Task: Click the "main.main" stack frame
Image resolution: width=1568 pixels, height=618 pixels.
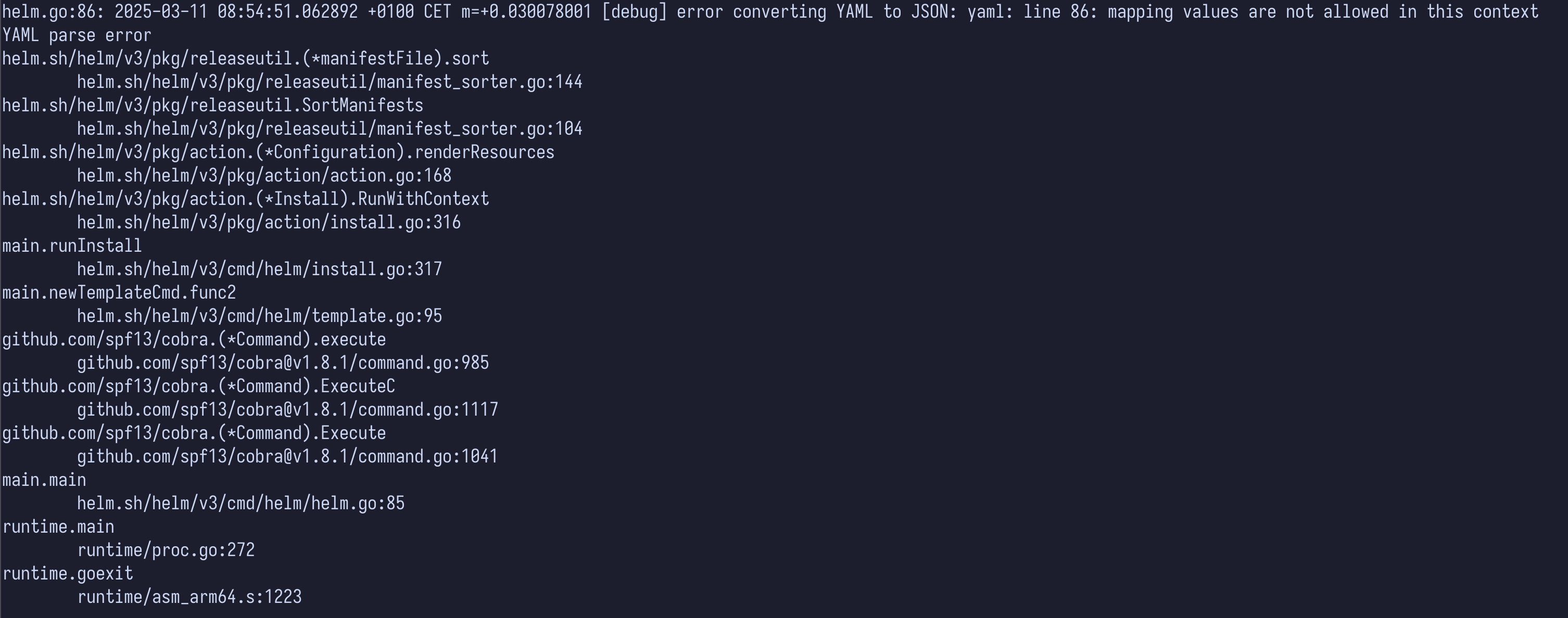Action: tap(44, 480)
